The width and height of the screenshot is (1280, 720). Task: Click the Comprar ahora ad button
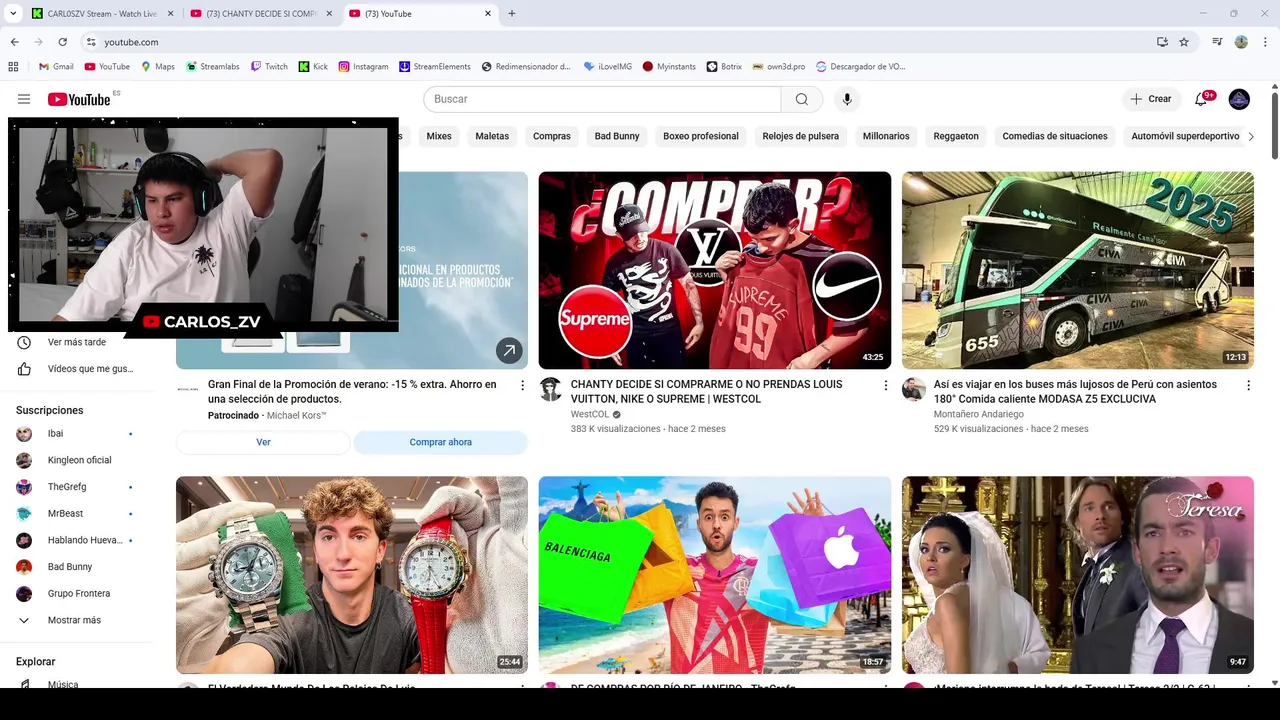pyautogui.click(x=440, y=442)
